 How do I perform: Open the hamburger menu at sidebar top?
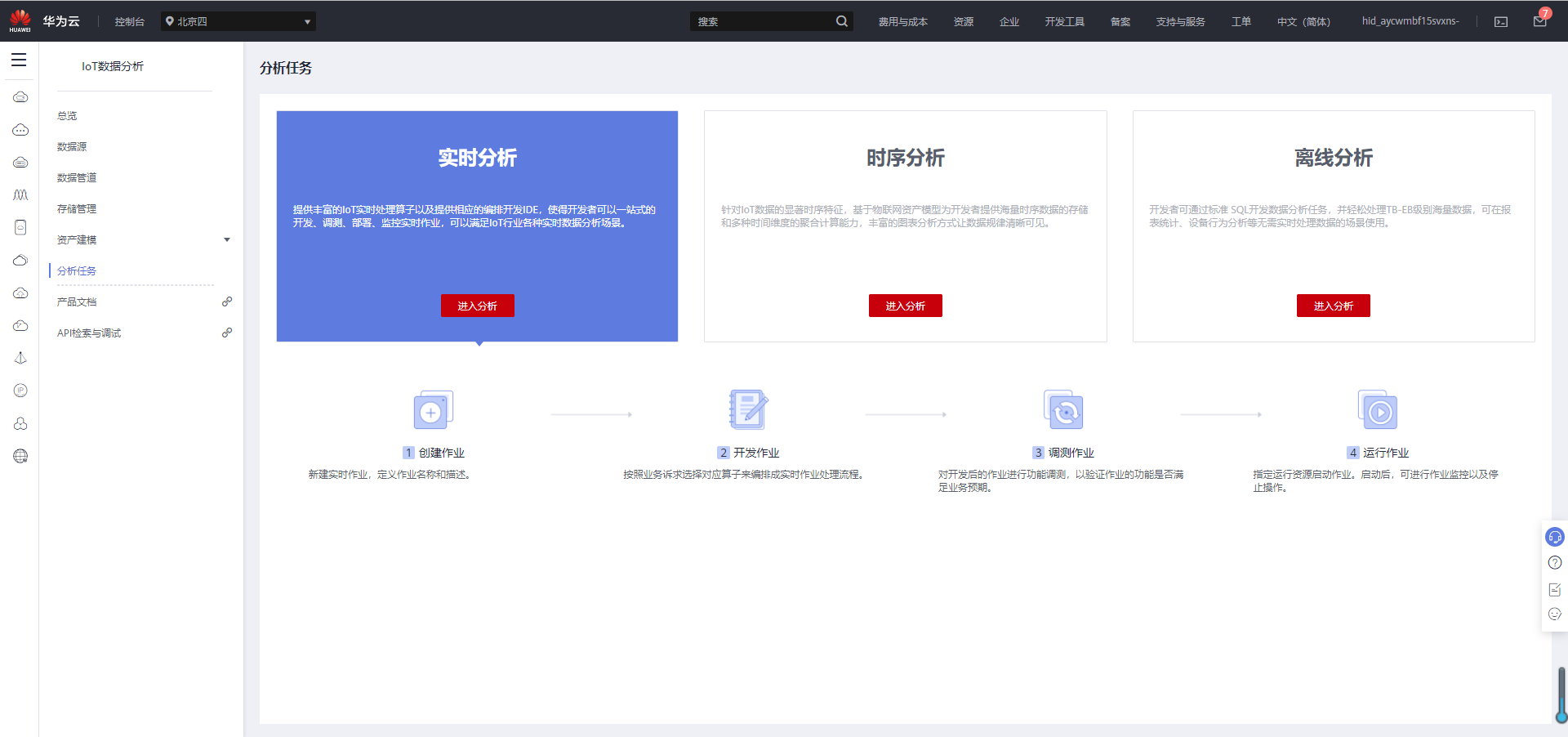point(19,60)
